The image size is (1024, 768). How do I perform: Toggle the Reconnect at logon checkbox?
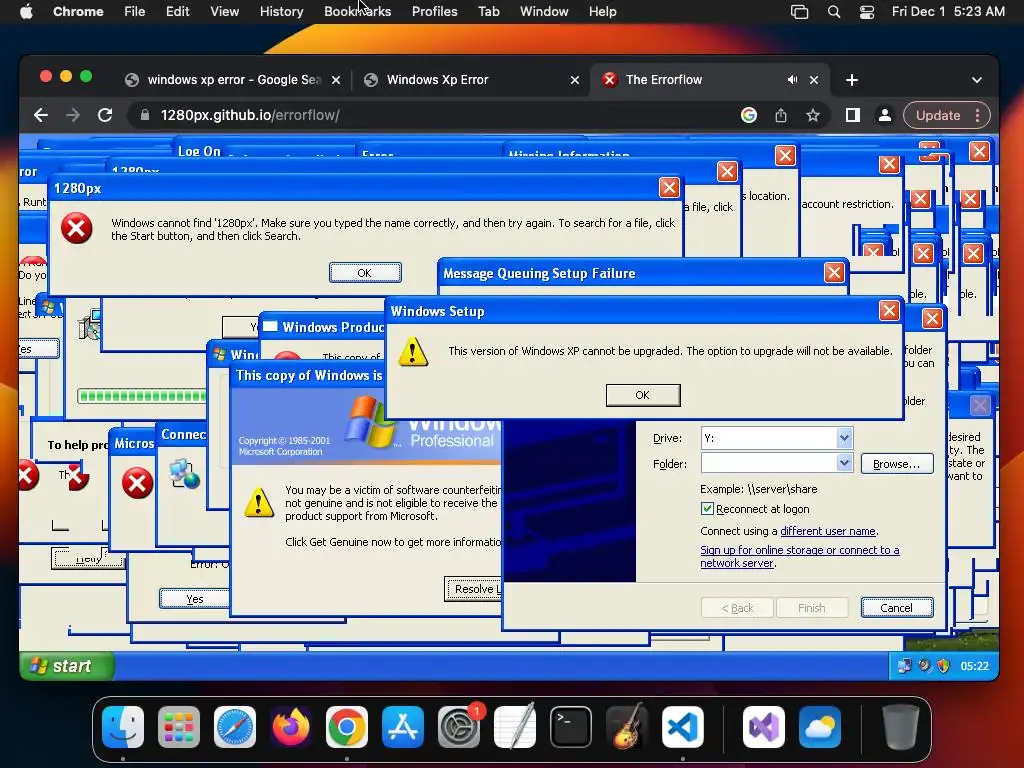click(x=707, y=509)
